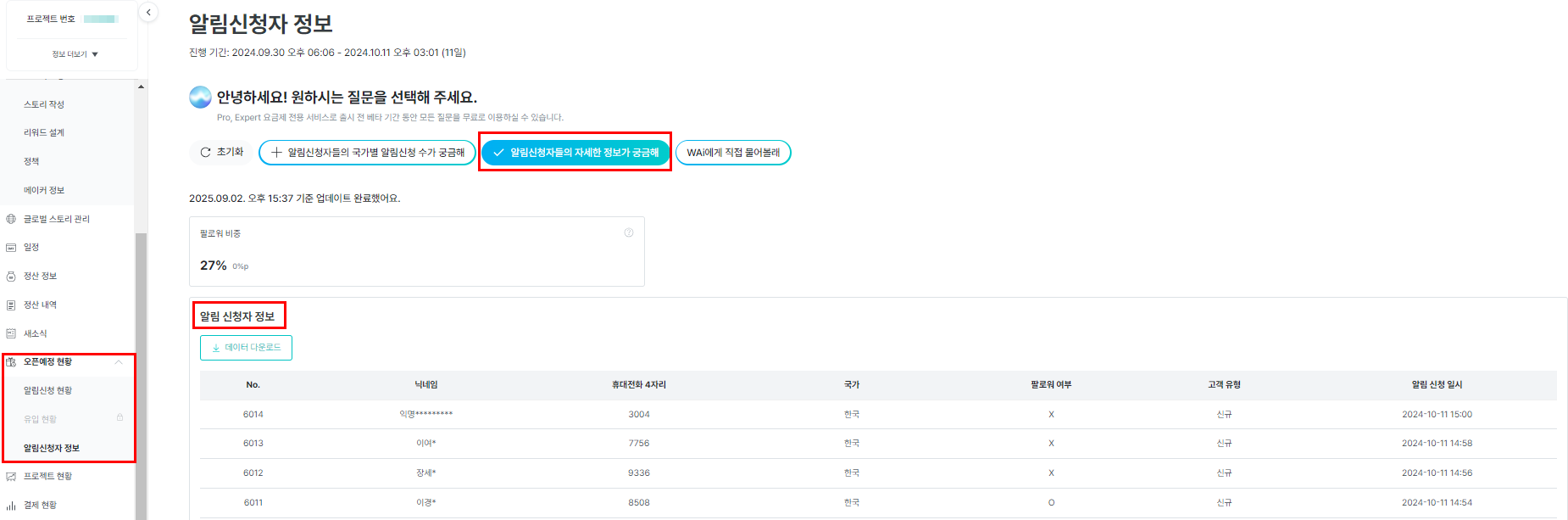Image resolution: width=1568 pixels, height=520 pixels.
Task: Select the 국가별 알림신청 수가 궁금해 question chip
Action: [367, 153]
